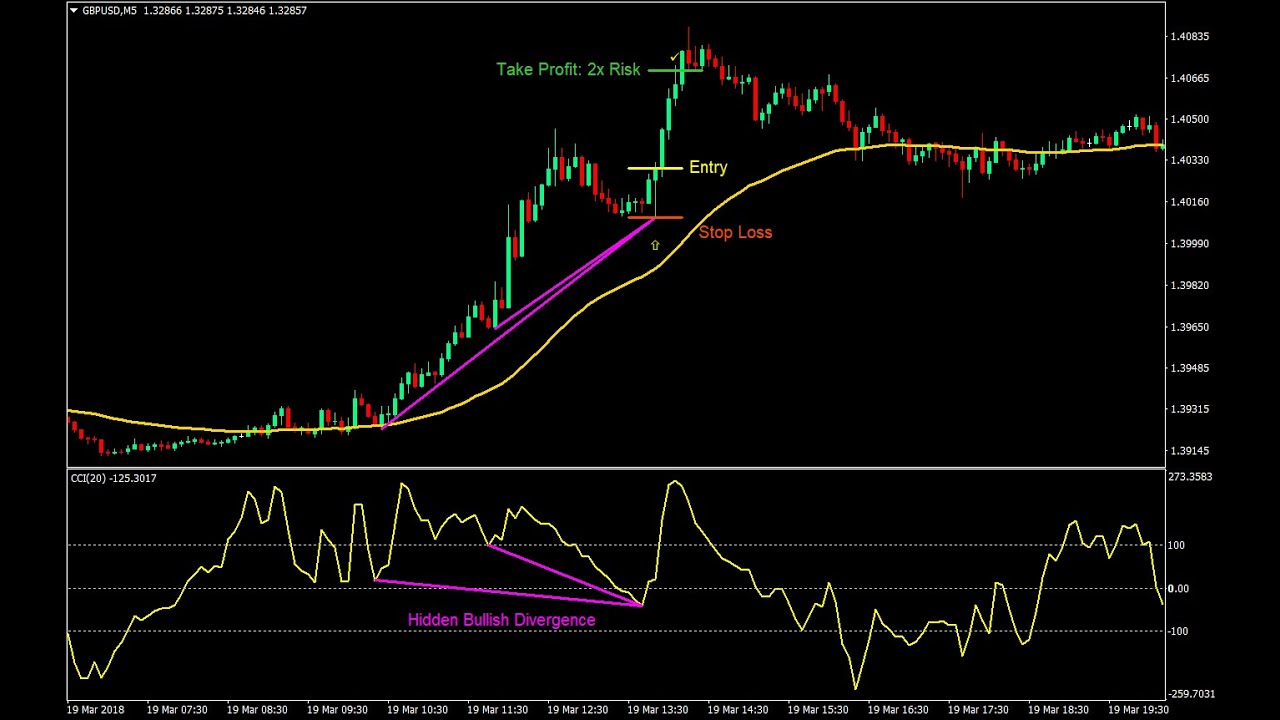Image resolution: width=1280 pixels, height=720 pixels.
Task: Select the CCI(20) -125.3017 indicator label
Action: [113, 478]
